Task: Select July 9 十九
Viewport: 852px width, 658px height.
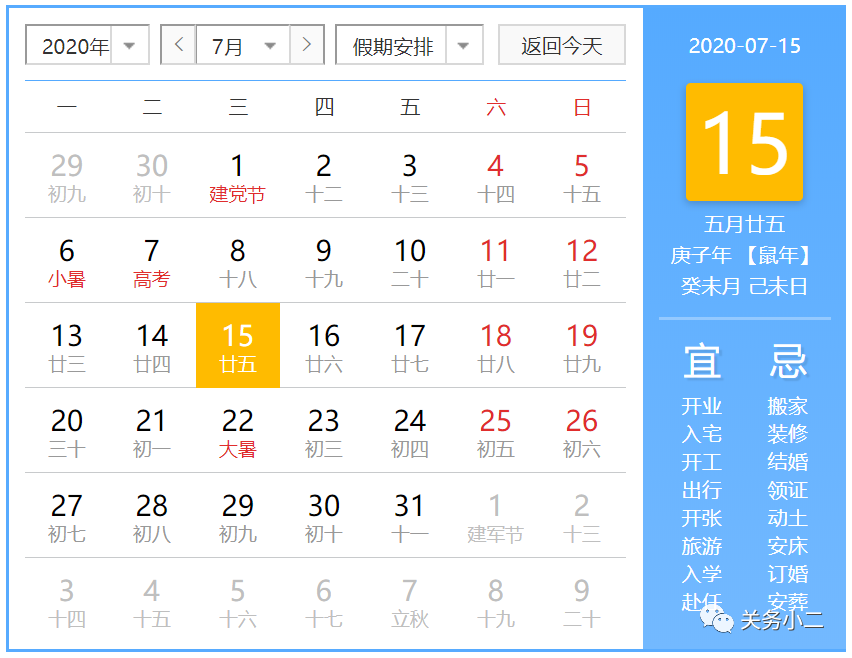Action: tap(324, 261)
